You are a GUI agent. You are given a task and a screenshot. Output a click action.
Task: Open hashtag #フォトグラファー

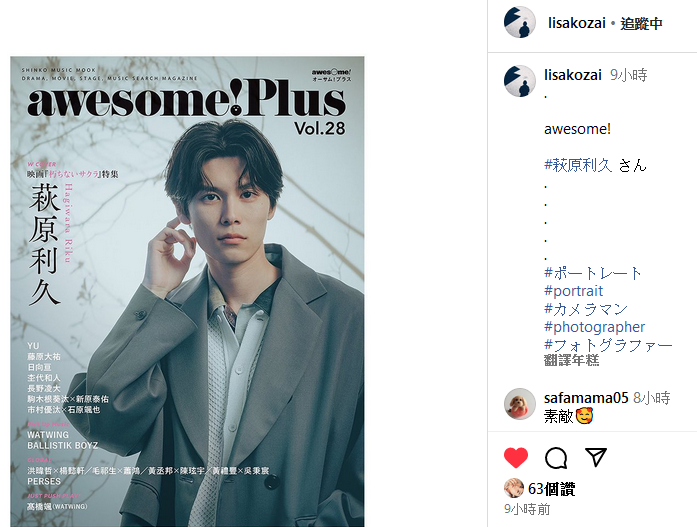pos(608,345)
